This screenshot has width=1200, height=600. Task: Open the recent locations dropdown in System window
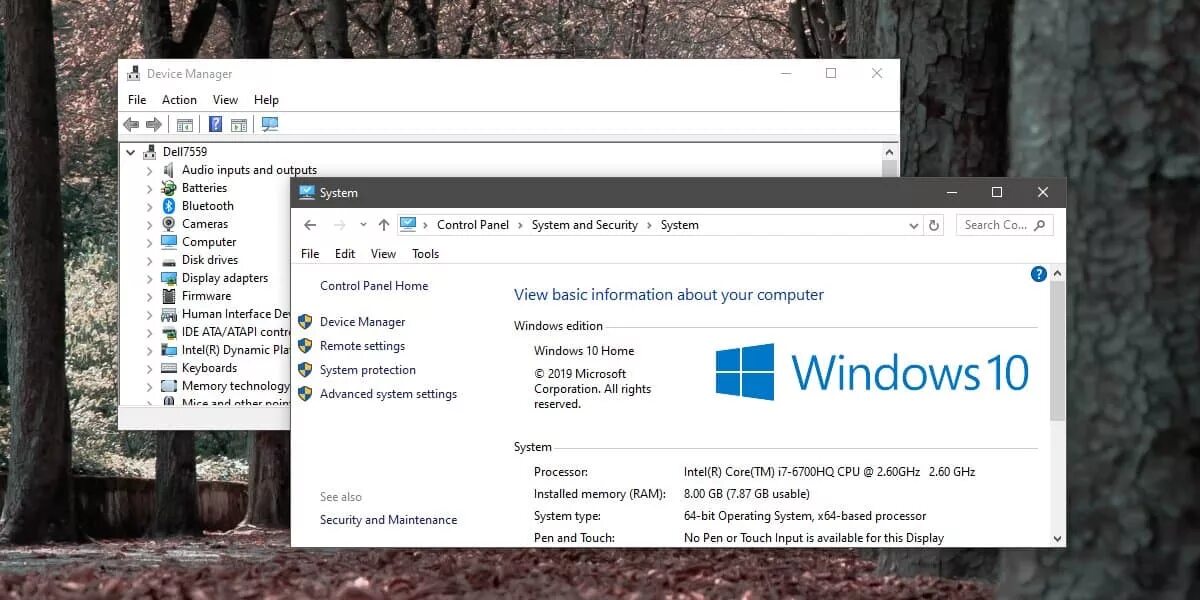click(x=363, y=225)
